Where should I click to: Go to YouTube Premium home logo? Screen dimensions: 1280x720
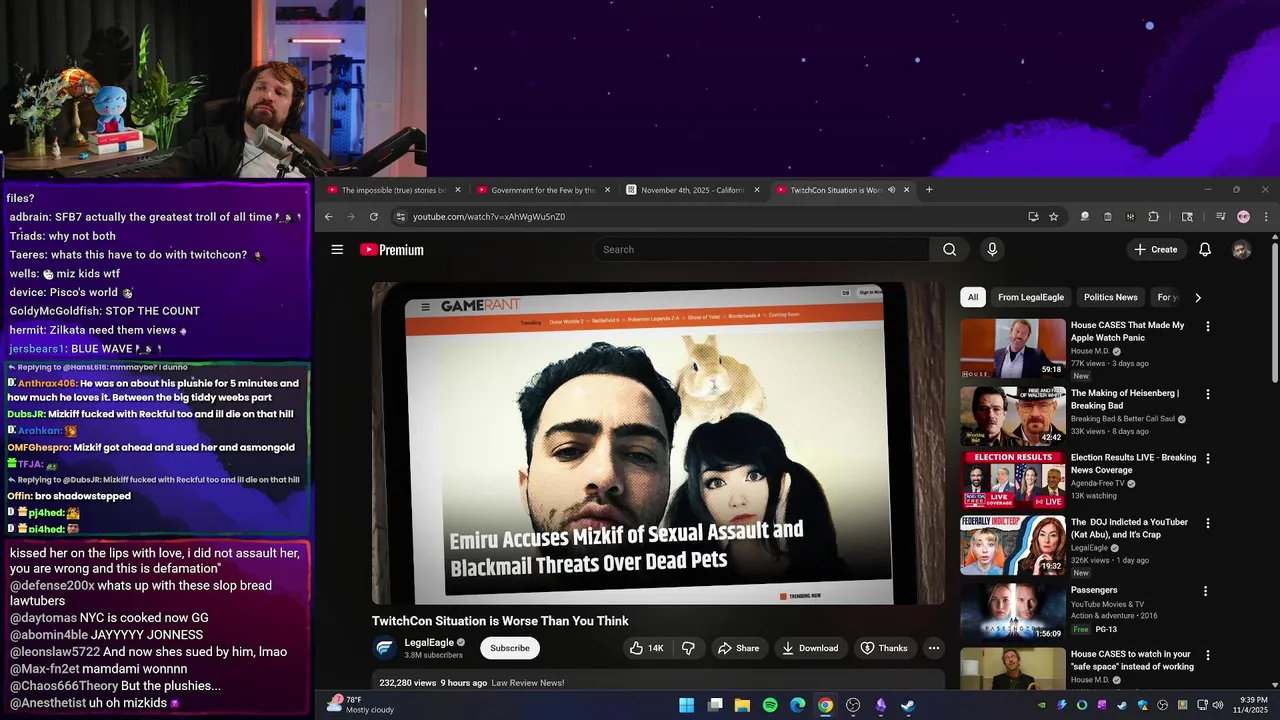click(x=392, y=250)
